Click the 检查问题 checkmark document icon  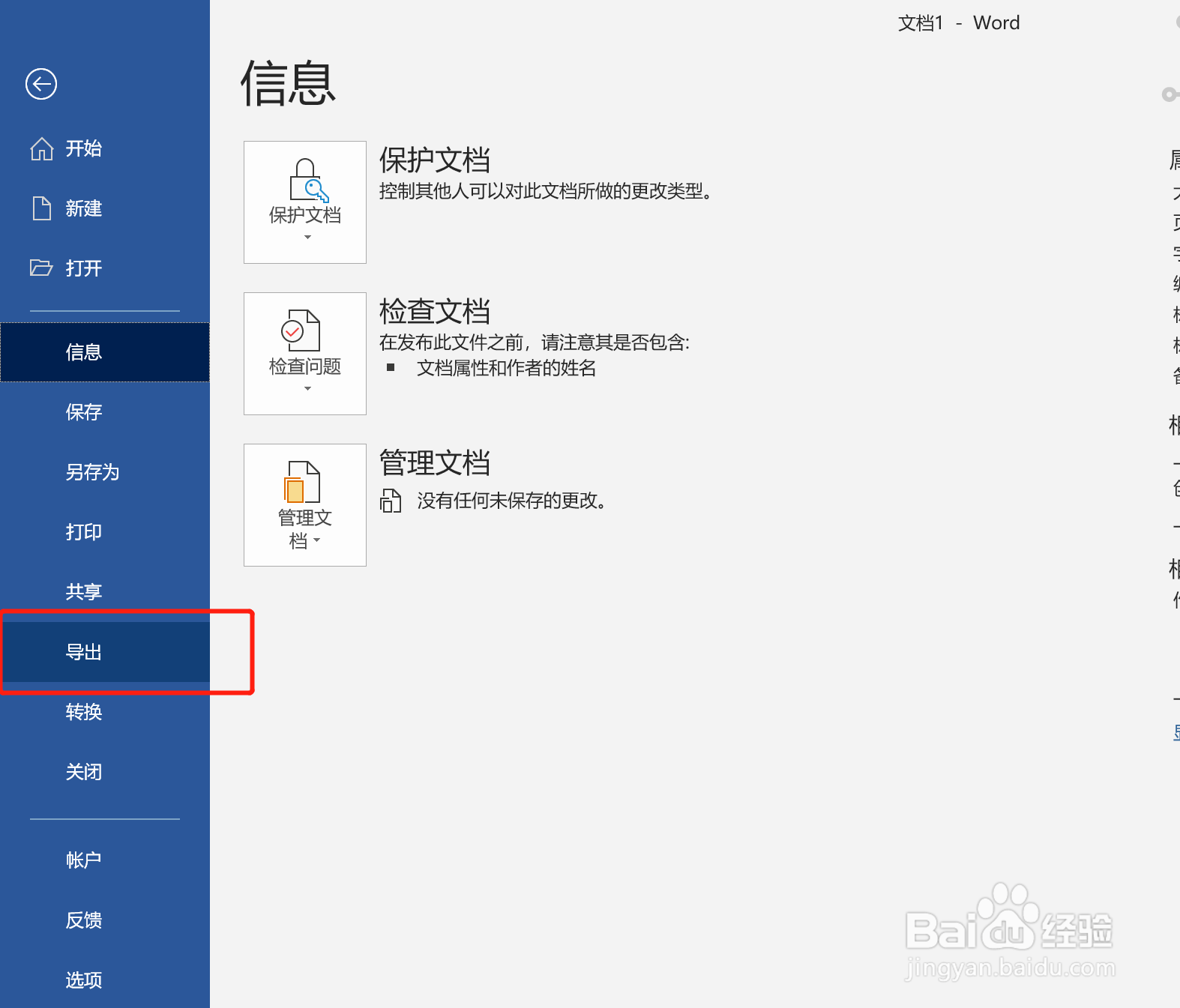coord(301,330)
